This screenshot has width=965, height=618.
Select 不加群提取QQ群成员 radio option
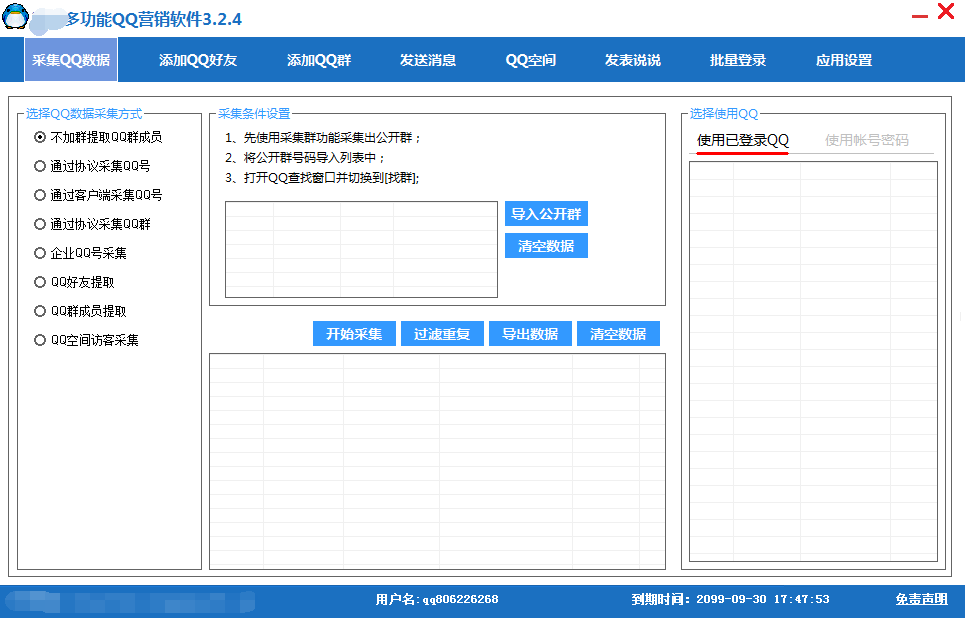98,137
